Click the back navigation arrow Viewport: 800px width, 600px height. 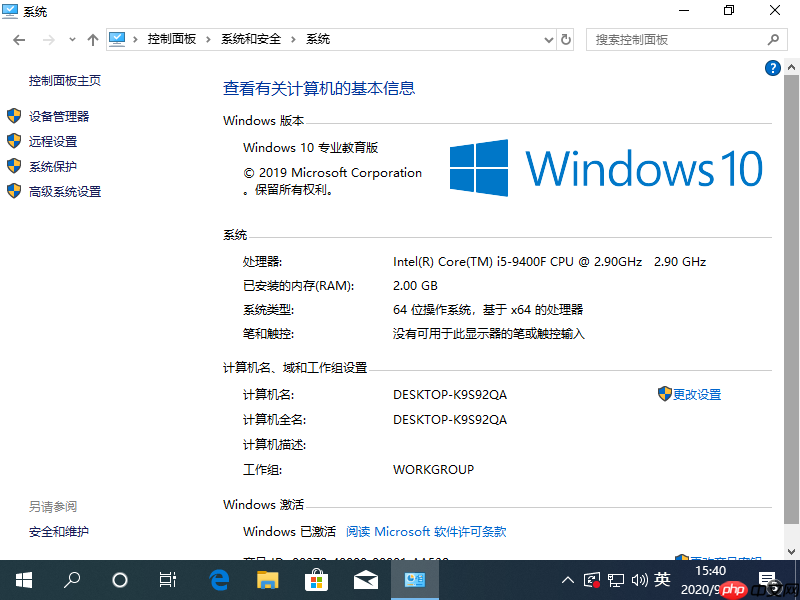tap(19, 39)
